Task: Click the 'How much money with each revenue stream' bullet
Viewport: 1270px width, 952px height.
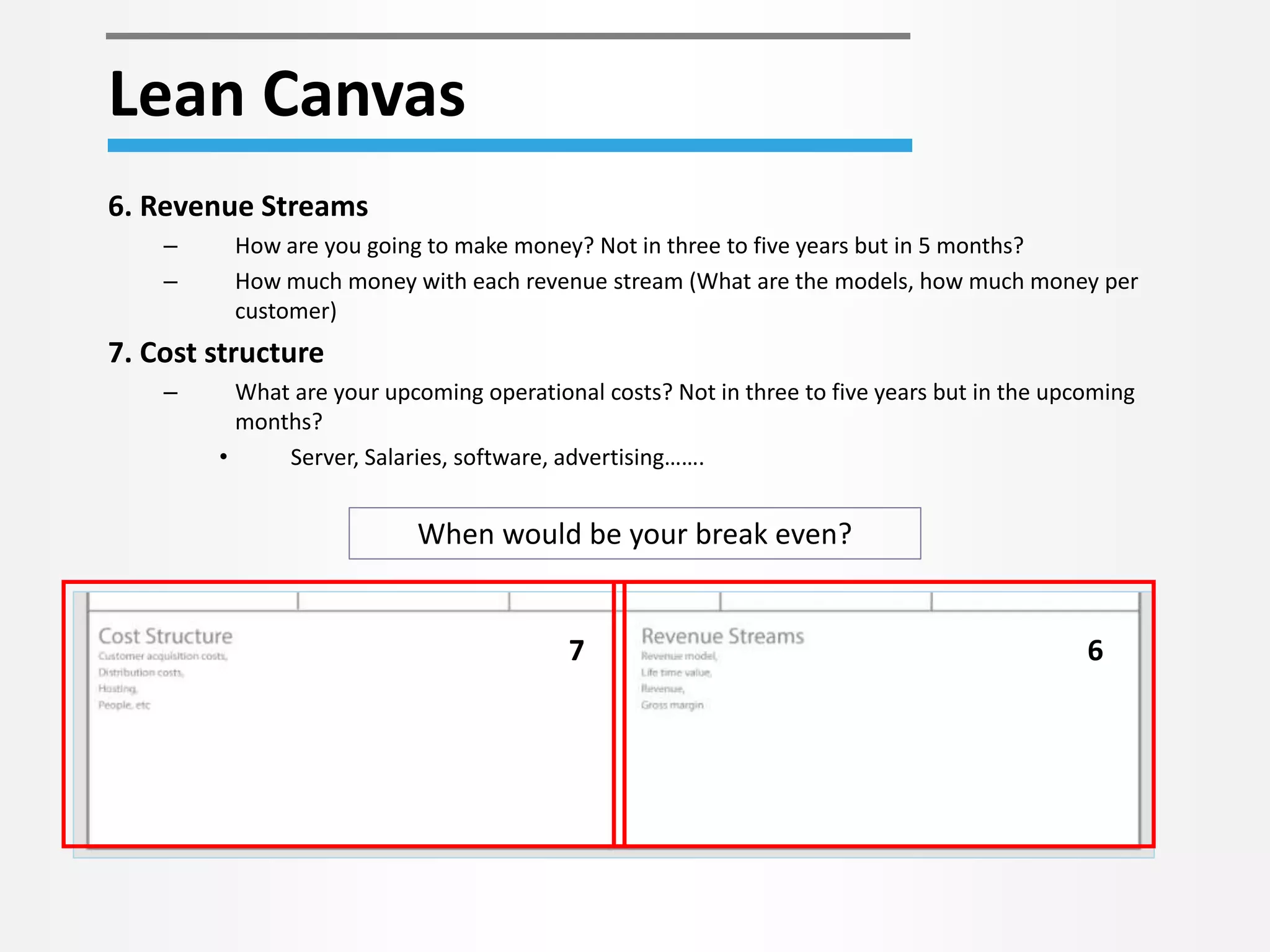Action: pyautogui.click(x=686, y=296)
